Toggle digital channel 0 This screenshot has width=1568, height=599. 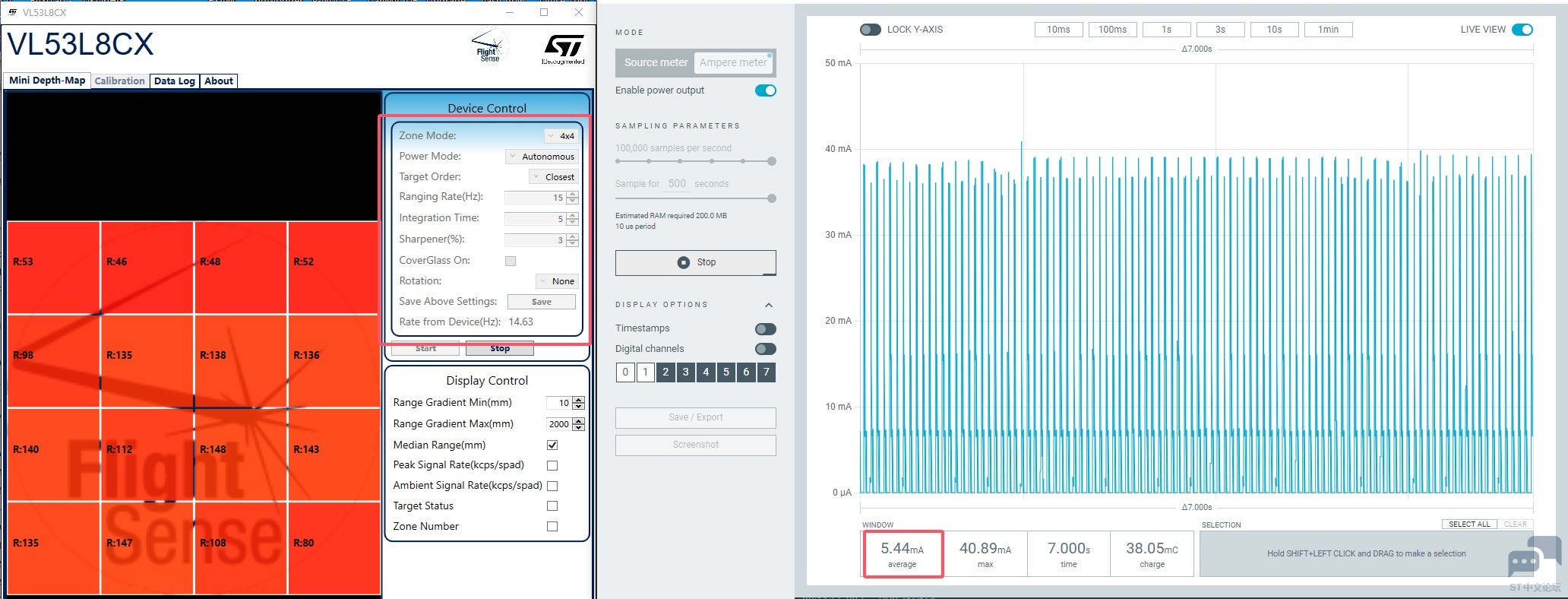point(625,372)
